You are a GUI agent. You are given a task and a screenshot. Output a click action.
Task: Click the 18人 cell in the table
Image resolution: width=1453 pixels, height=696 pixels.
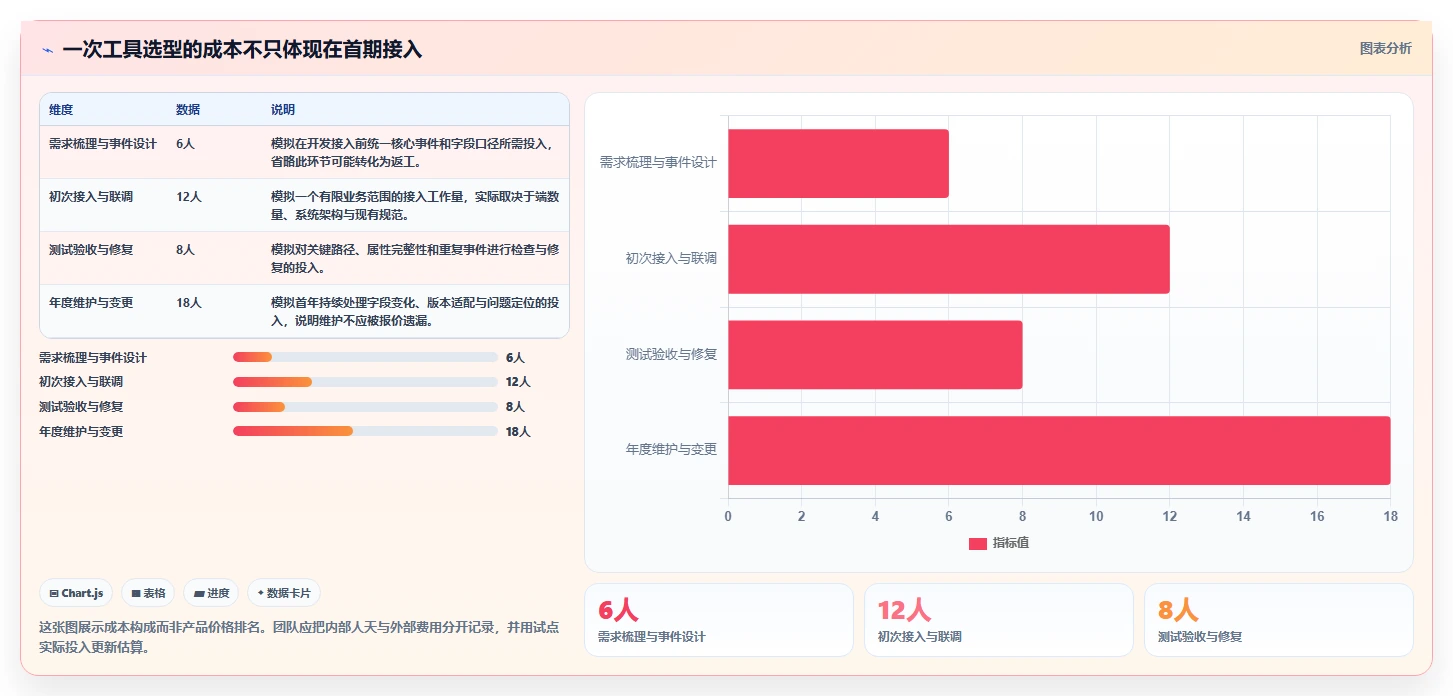click(x=189, y=303)
